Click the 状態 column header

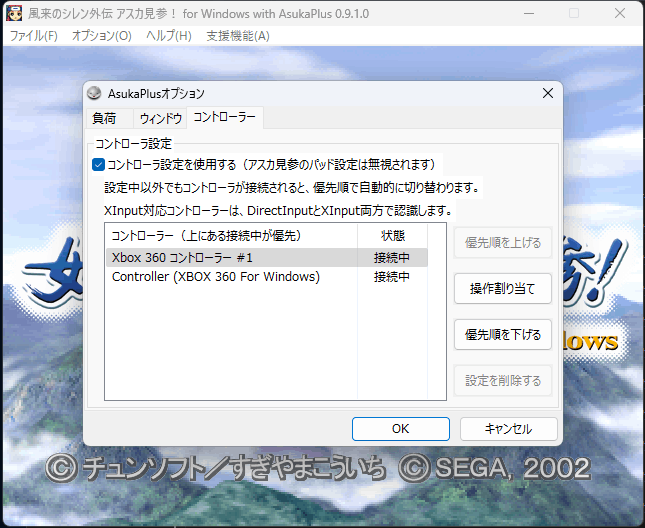(393, 236)
